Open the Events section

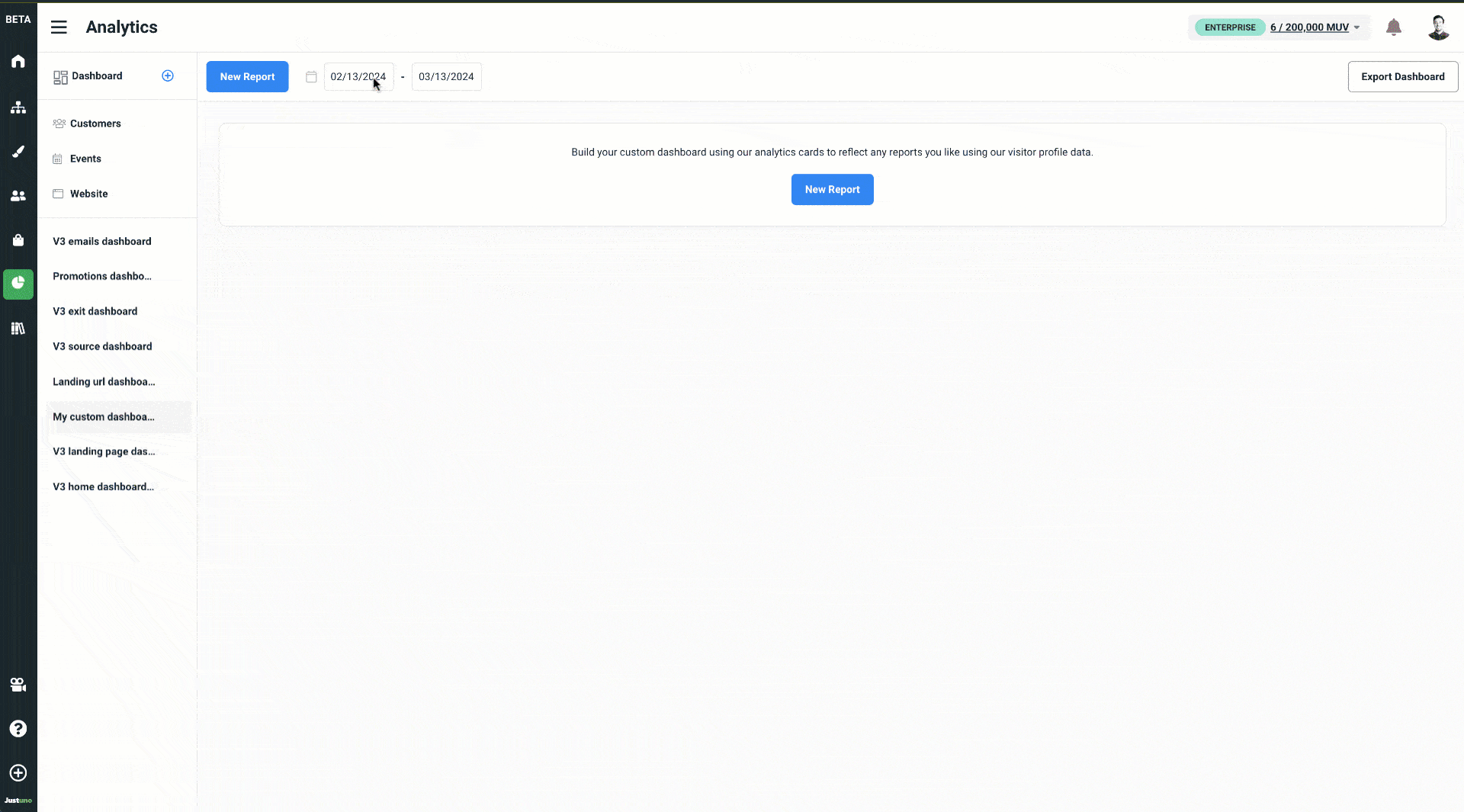84,159
